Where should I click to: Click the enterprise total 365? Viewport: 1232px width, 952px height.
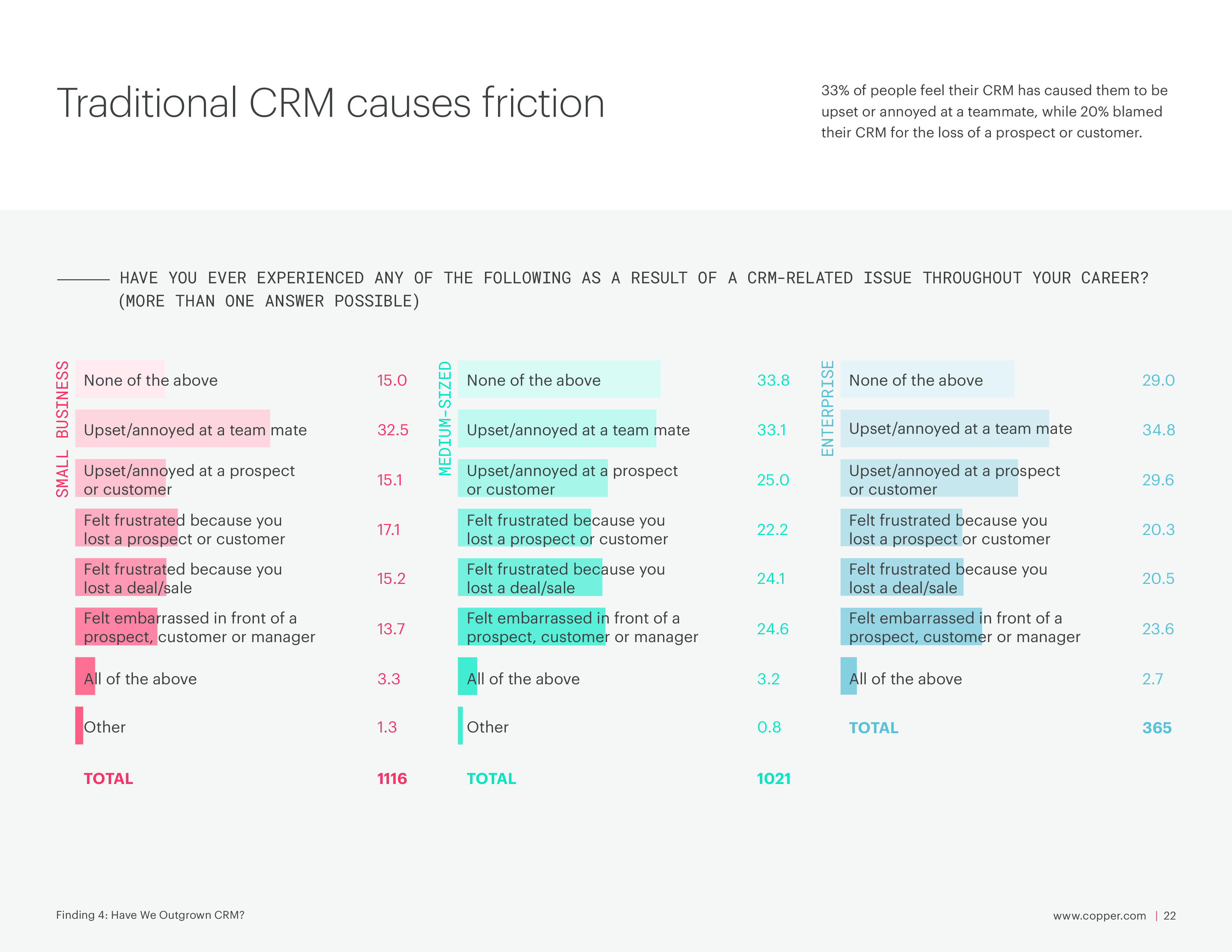tap(1157, 728)
